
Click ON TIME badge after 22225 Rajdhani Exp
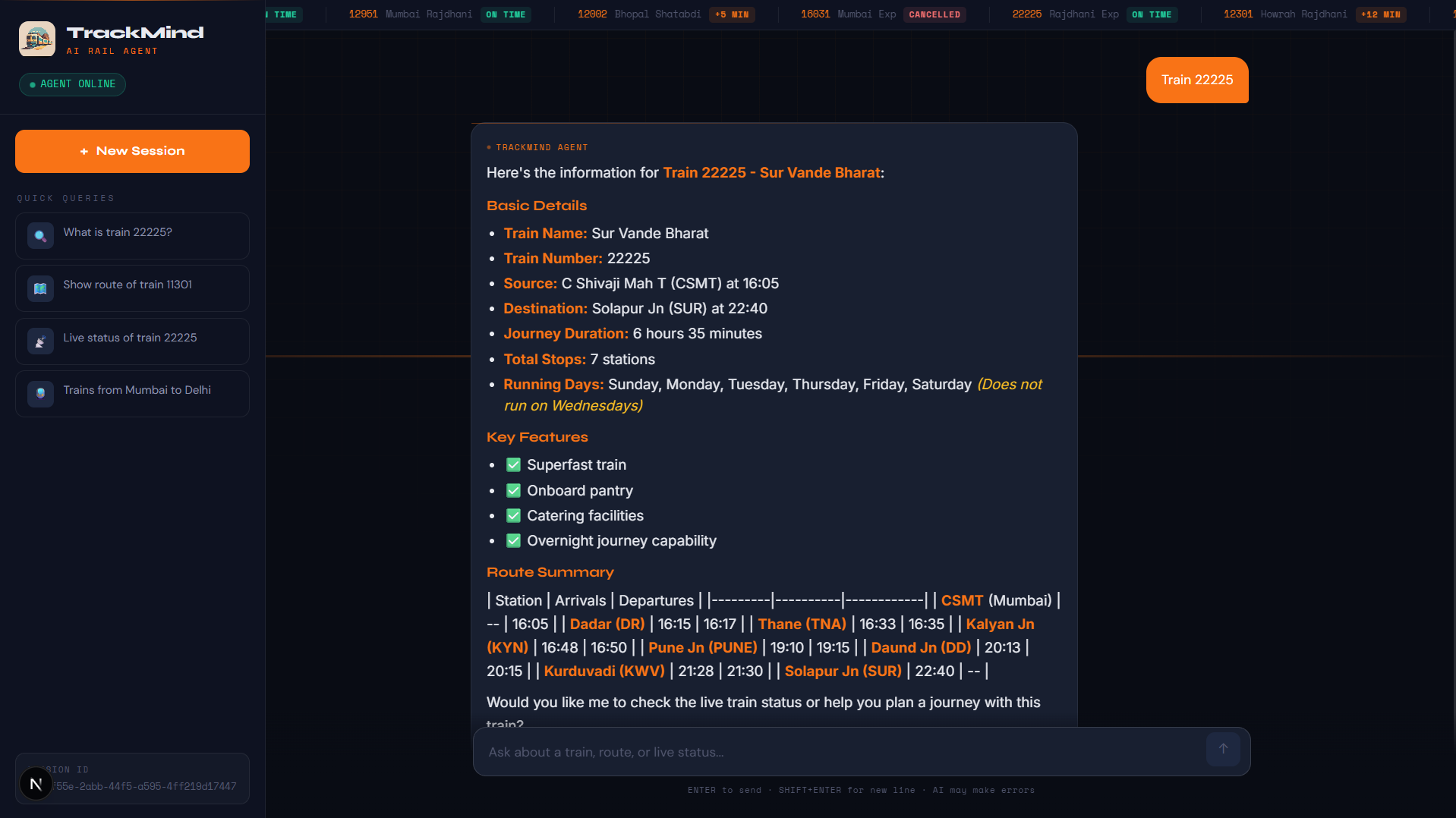[1152, 14]
